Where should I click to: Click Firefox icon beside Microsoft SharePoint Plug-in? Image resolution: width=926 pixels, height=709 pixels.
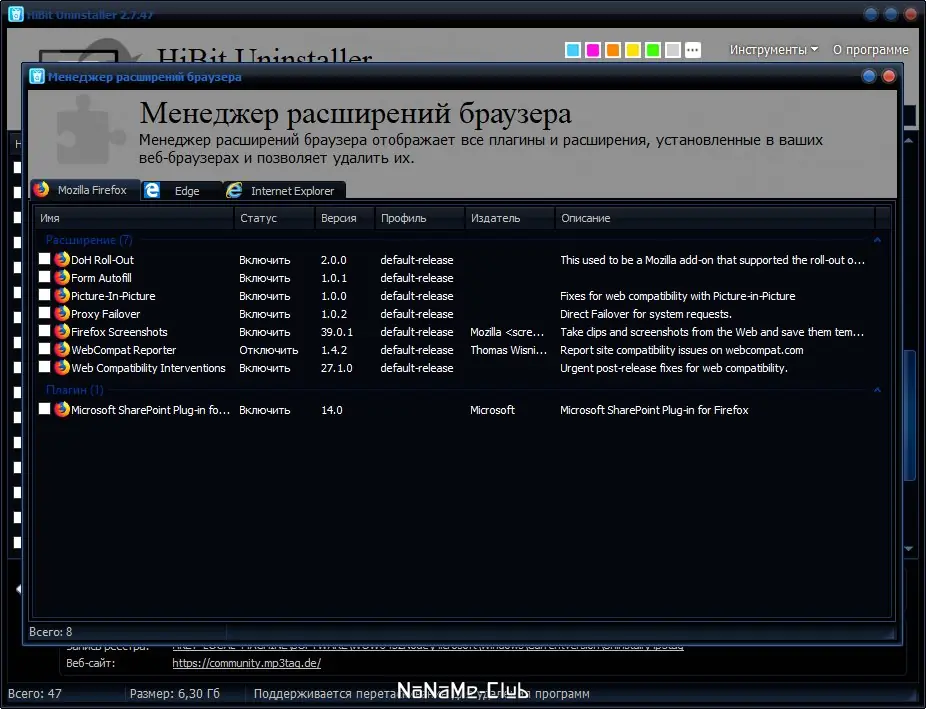coord(62,409)
